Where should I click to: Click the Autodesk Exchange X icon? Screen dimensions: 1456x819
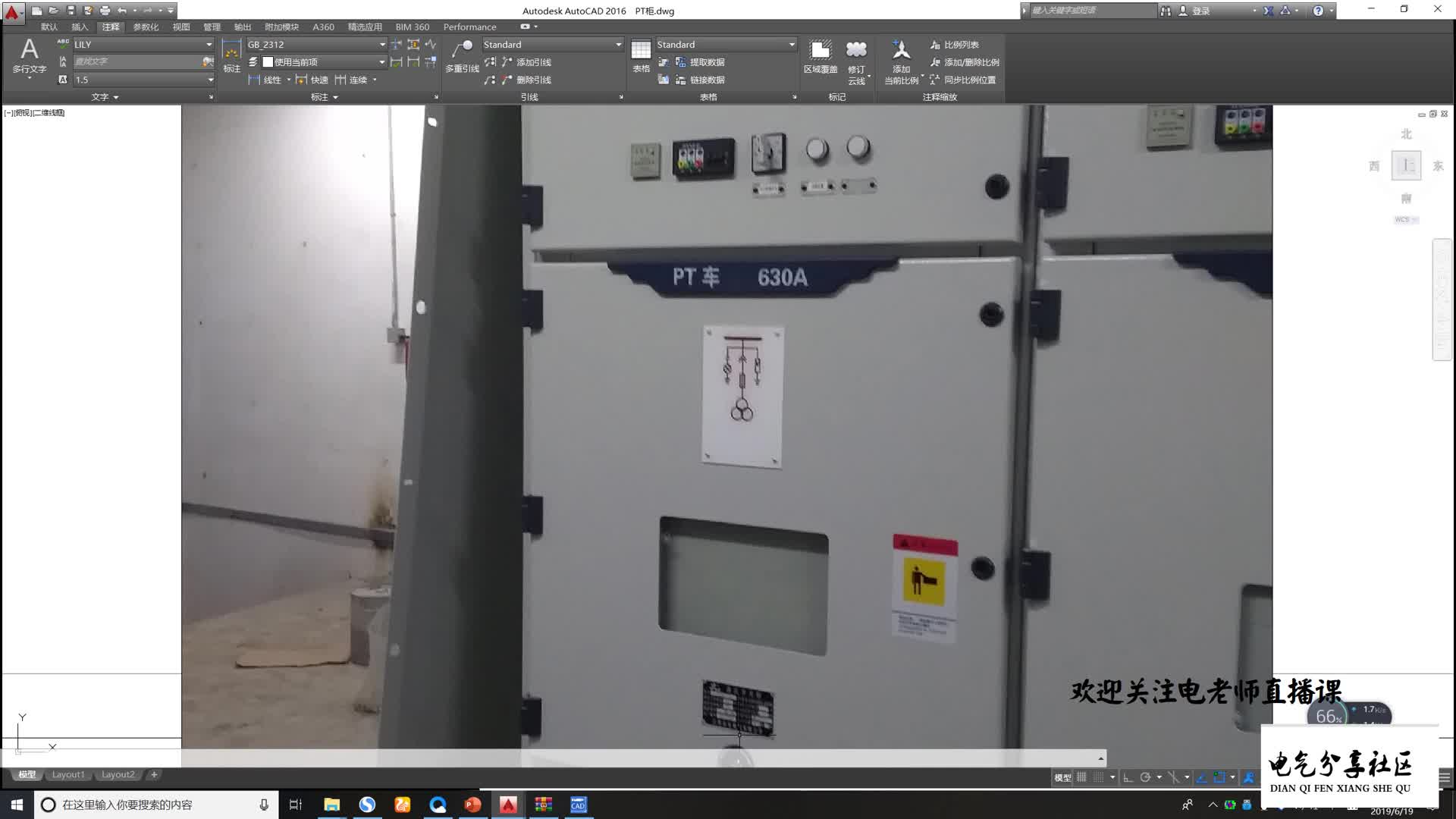point(1268,11)
